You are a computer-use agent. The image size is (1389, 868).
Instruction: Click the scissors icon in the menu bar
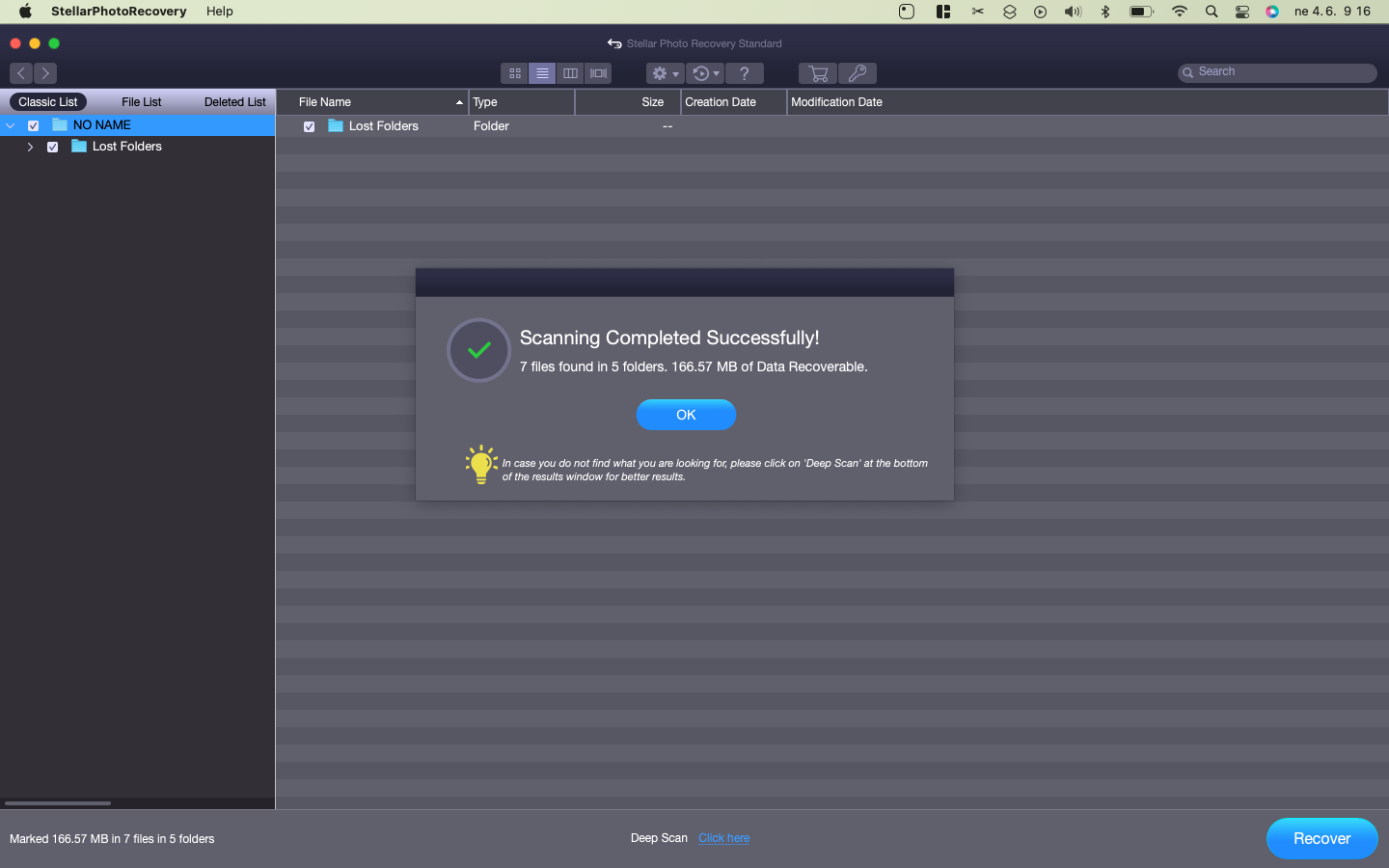tap(978, 12)
